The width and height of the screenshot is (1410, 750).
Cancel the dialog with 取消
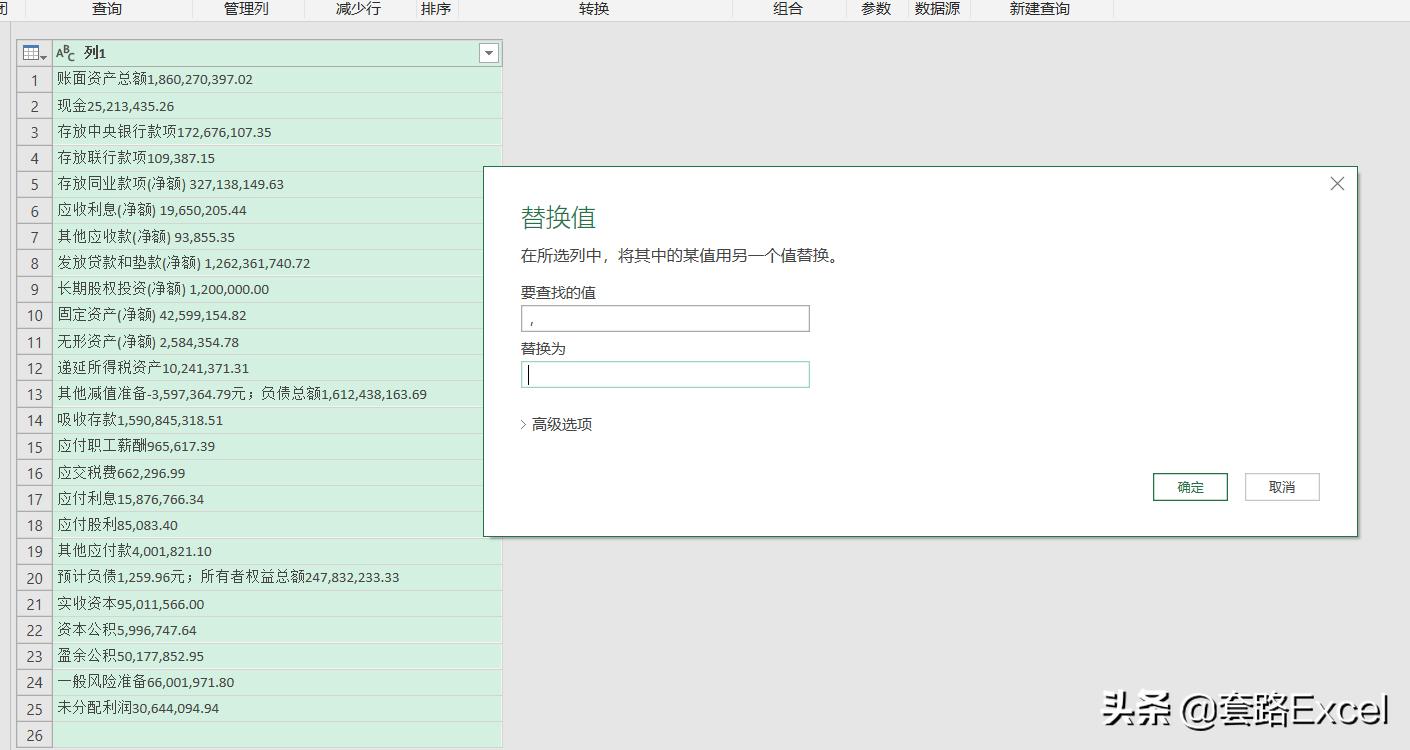(1282, 487)
